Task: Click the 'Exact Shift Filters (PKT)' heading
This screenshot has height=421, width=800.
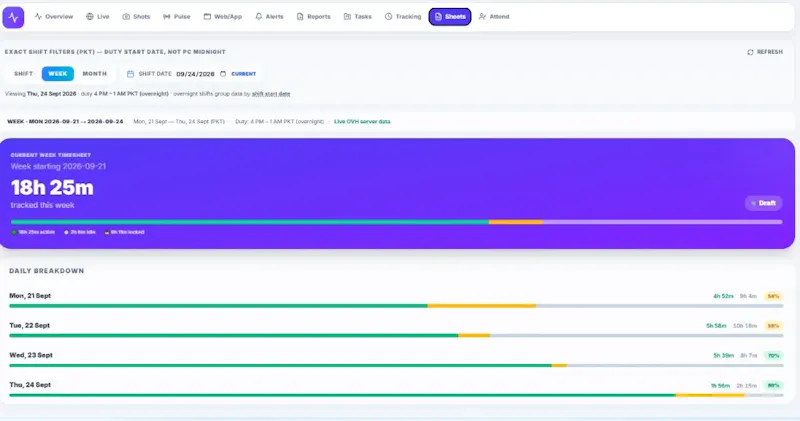Action: [115, 52]
